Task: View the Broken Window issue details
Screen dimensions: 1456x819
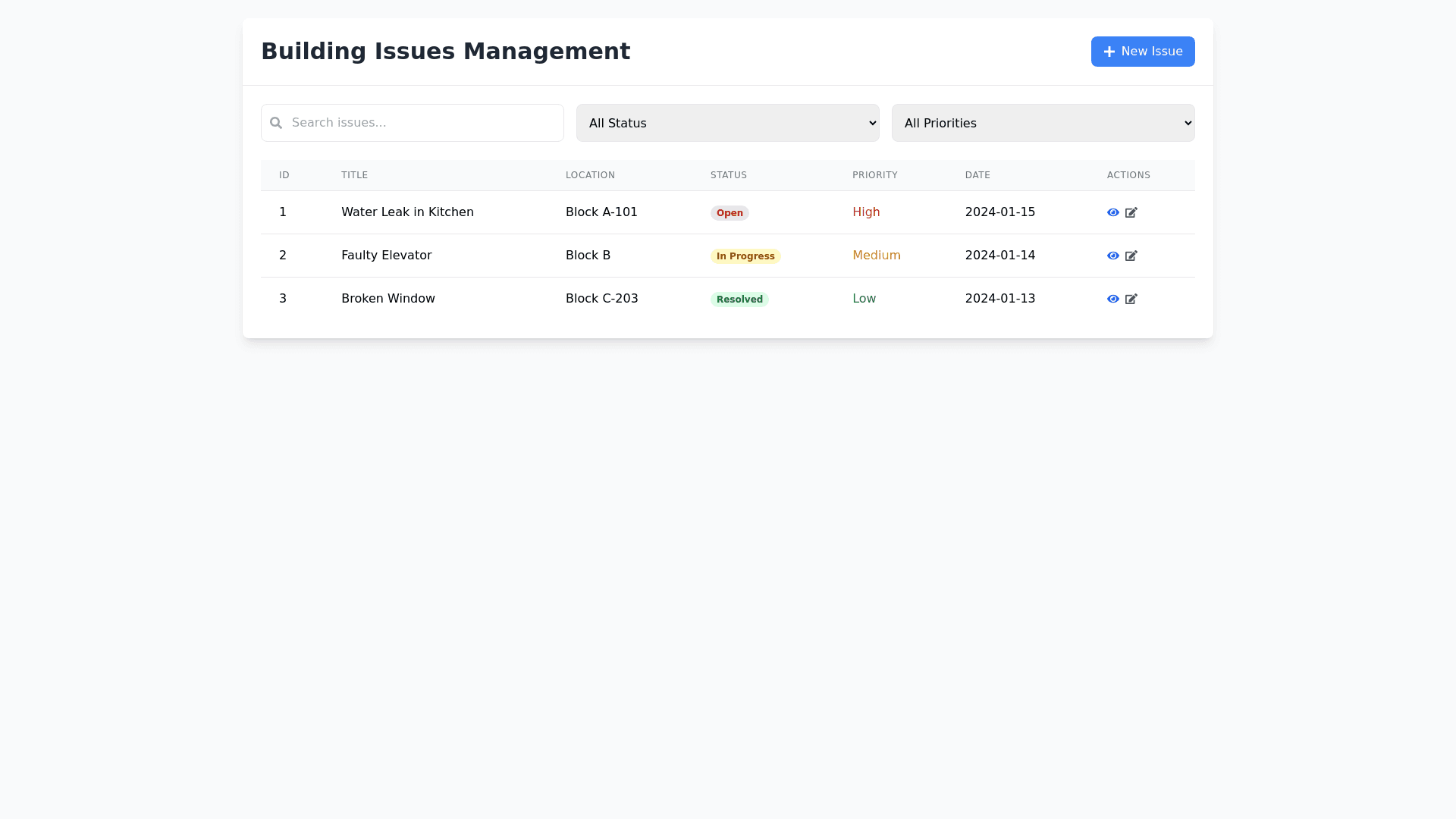Action: point(1112,299)
